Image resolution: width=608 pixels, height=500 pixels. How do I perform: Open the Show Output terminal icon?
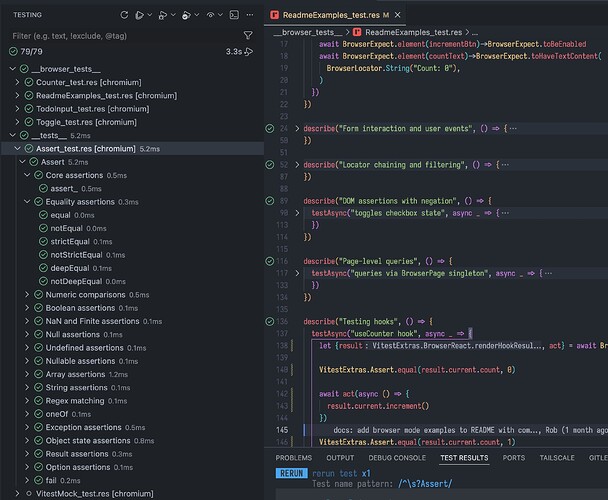pyautogui.click(x=234, y=15)
